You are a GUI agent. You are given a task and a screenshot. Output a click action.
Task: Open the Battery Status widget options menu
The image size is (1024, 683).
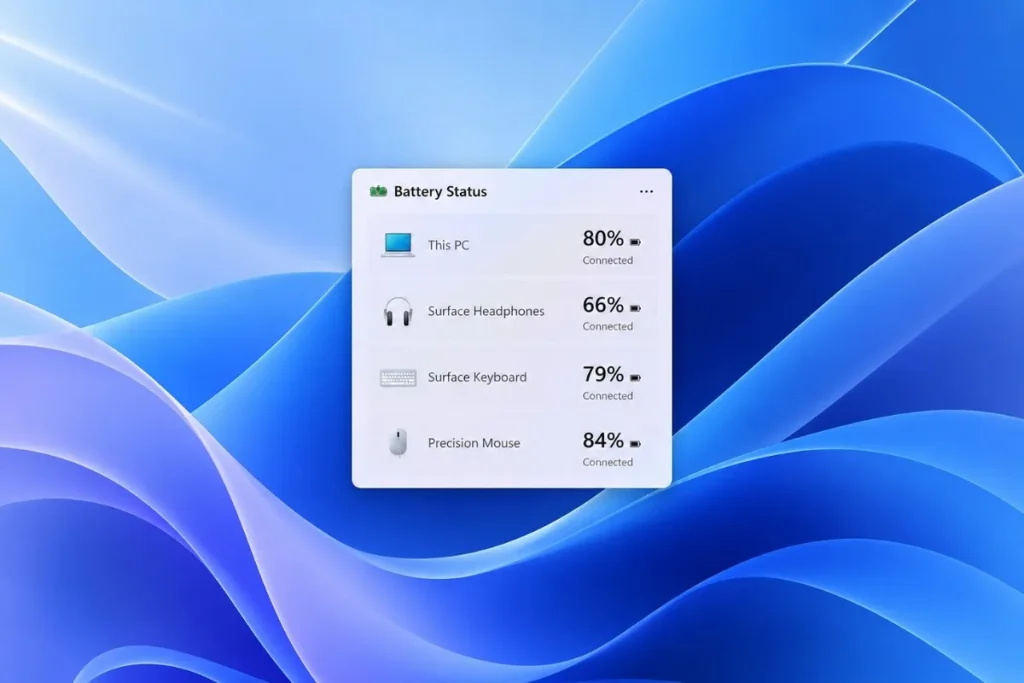(x=646, y=191)
